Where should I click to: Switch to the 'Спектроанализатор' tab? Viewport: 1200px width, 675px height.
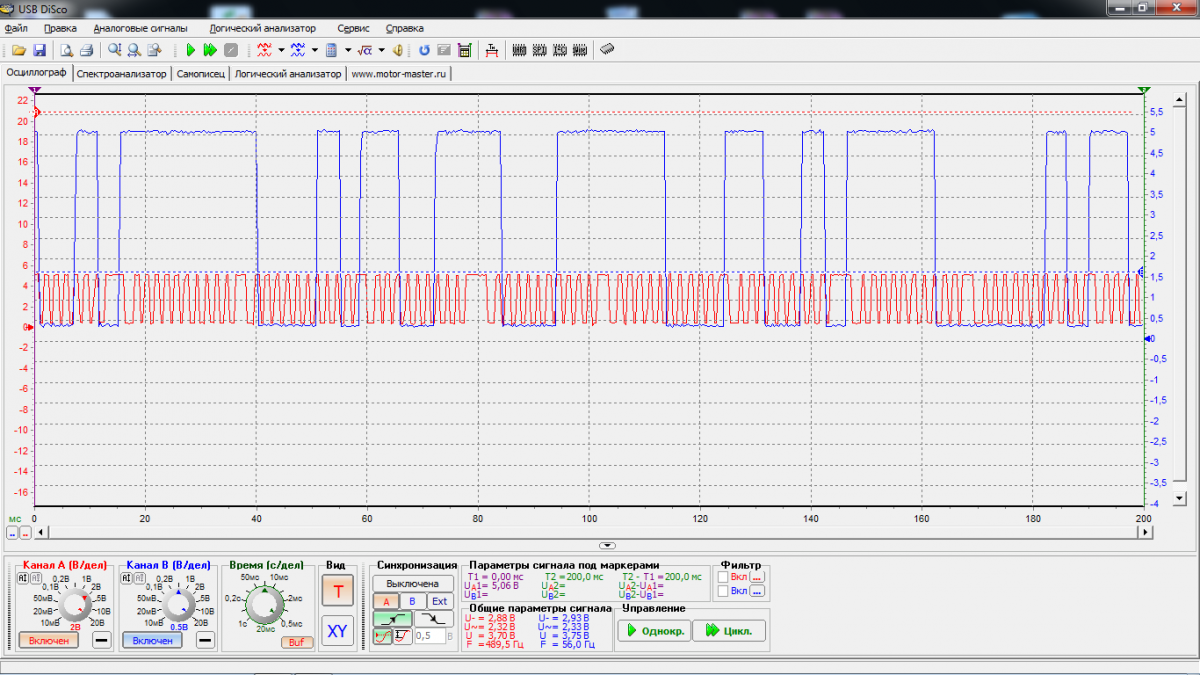click(122, 74)
